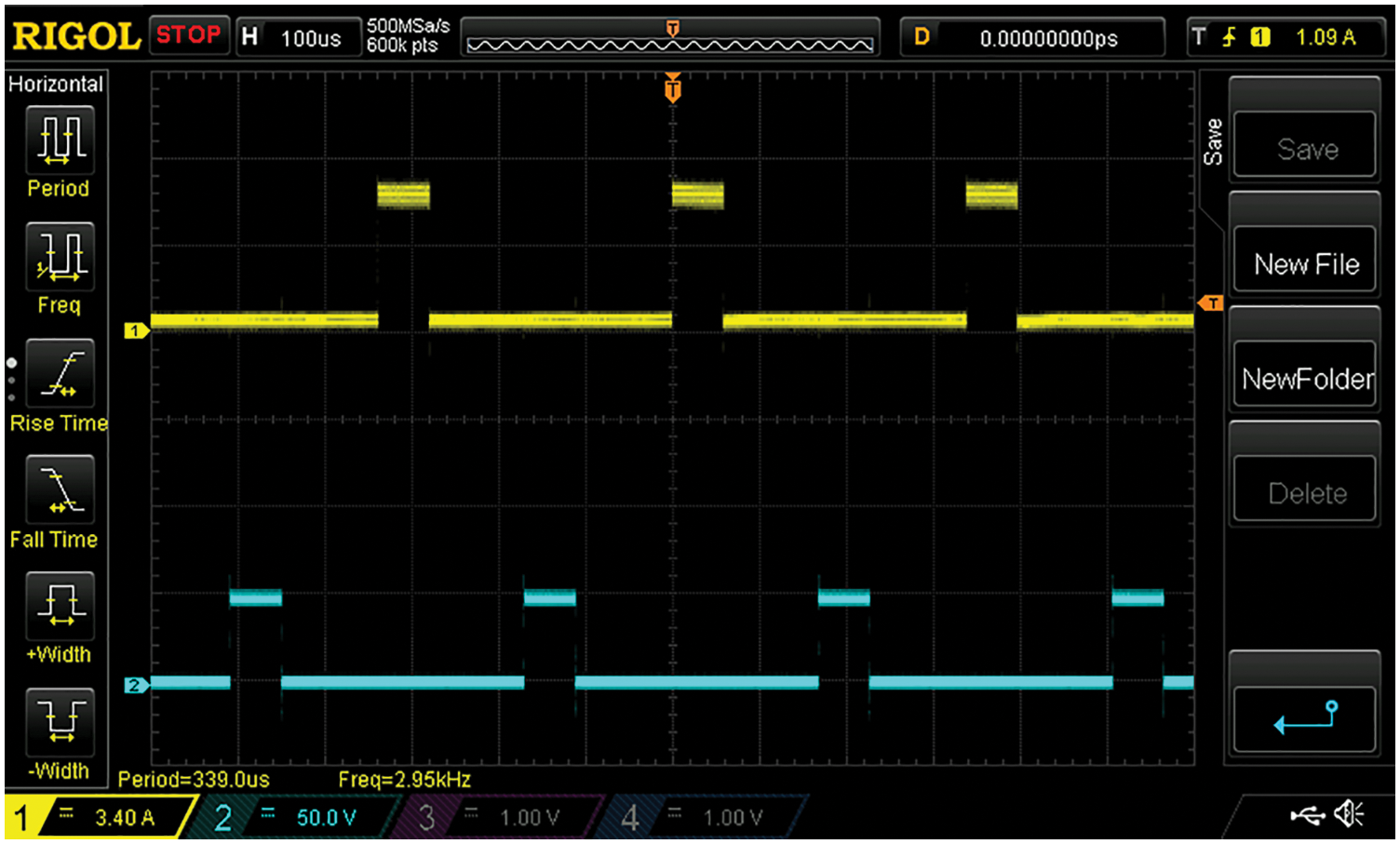
Task: Choose the Rise Time measurement icon
Action: pos(60,373)
